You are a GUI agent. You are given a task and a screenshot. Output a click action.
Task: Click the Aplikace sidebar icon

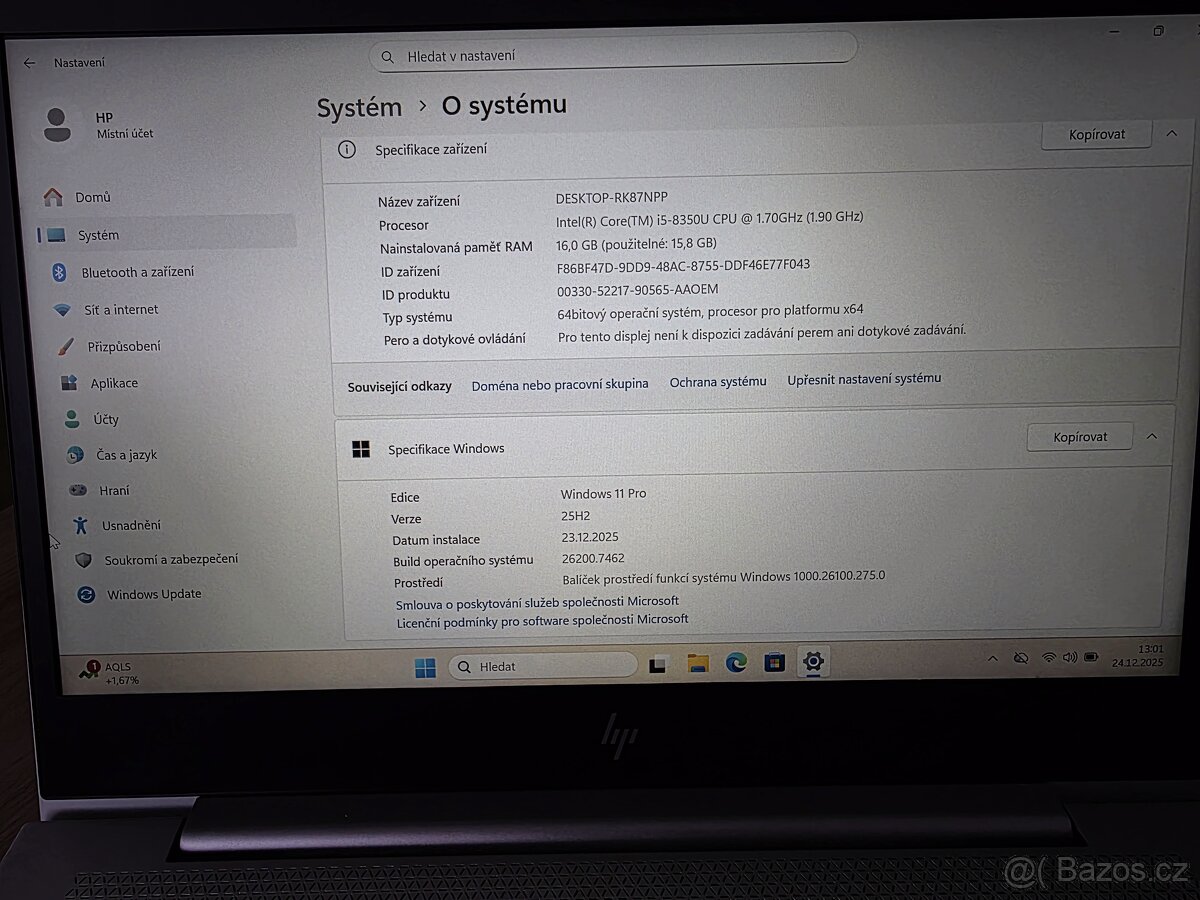click(x=71, y=382)
